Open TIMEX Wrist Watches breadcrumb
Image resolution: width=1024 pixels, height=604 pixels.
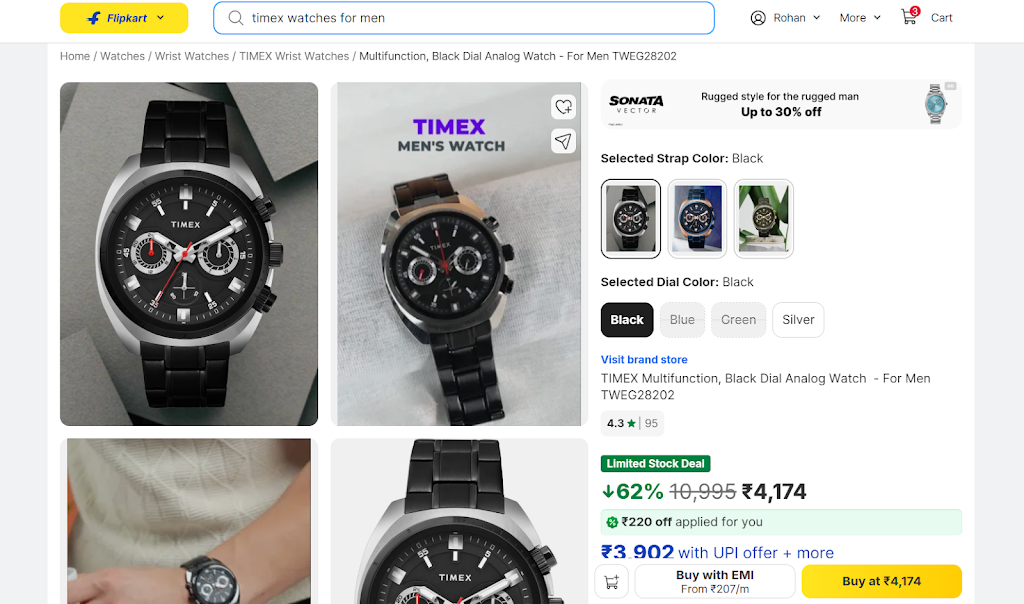pyautogui.click(x=294, y=56)
